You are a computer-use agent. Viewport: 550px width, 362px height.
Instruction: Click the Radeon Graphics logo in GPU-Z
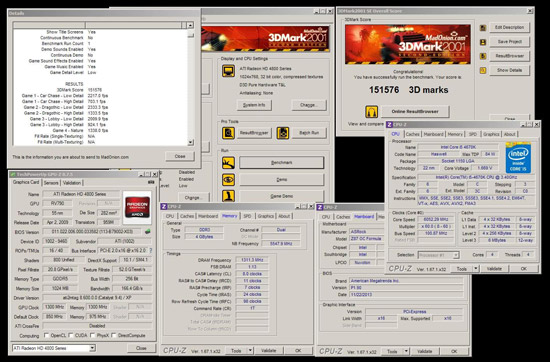(x=137, y=207)
